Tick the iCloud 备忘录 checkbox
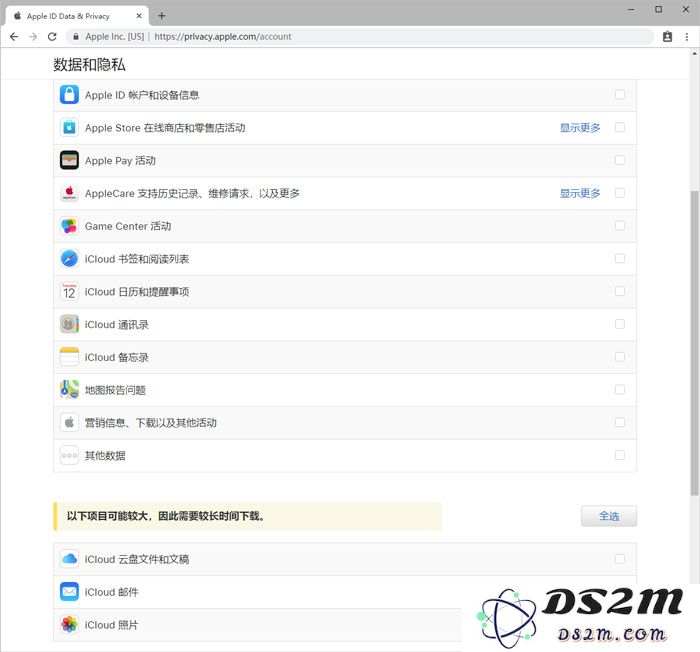Screen dimensions: 700x652 (620, 357)
